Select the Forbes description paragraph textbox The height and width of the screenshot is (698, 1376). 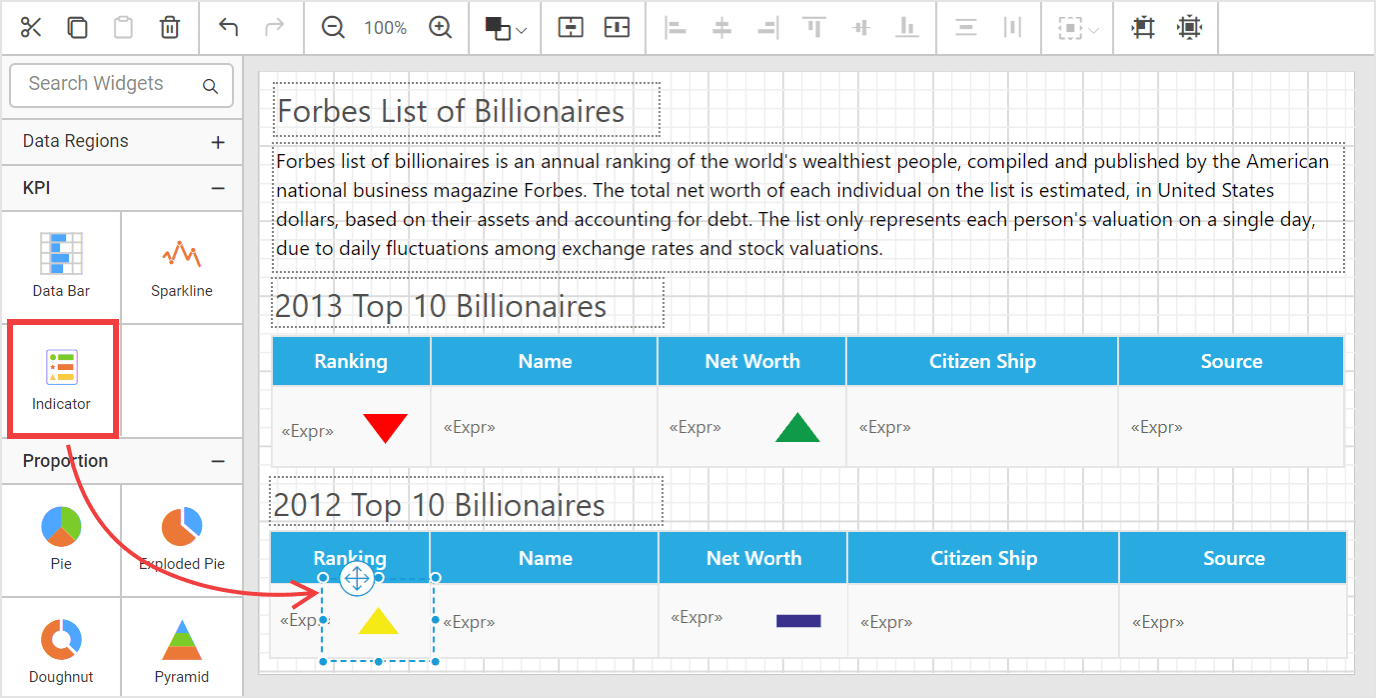coord(808,208)
